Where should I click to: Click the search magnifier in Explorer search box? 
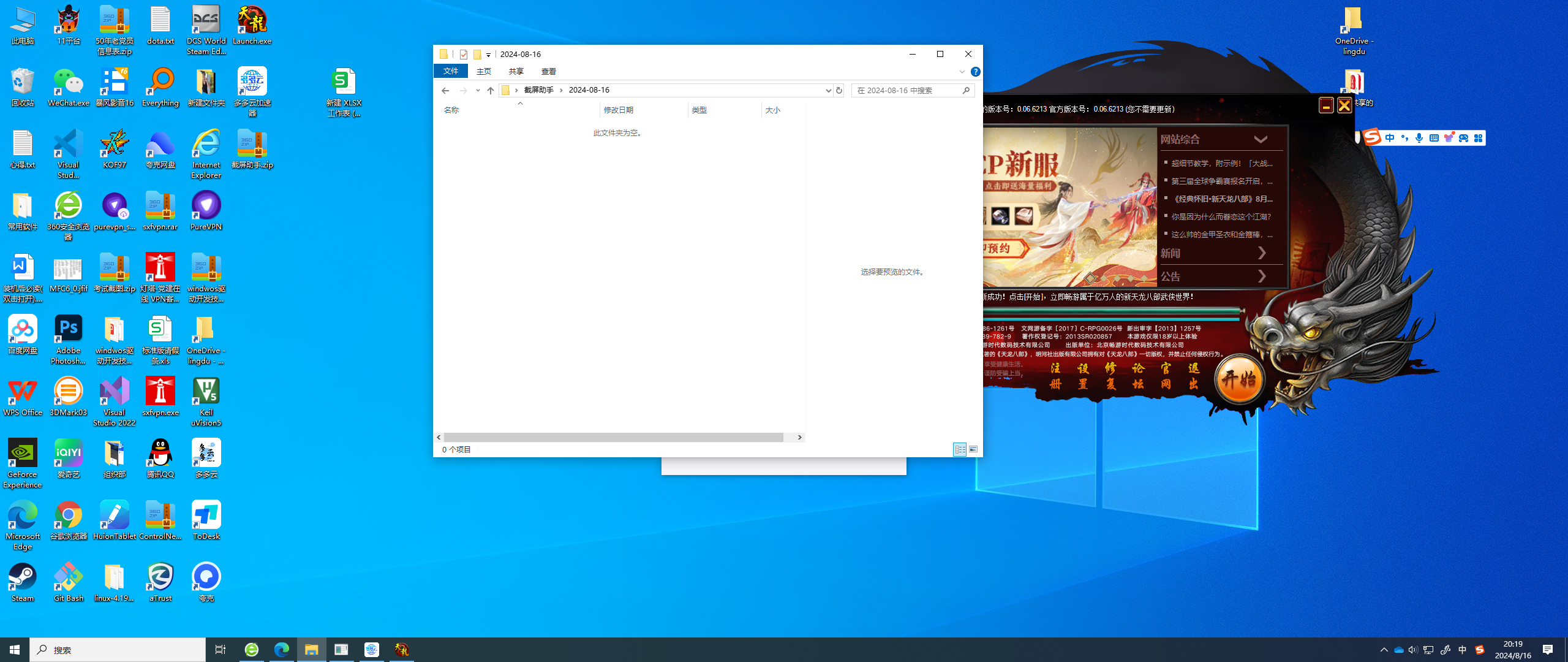[966, 90]
